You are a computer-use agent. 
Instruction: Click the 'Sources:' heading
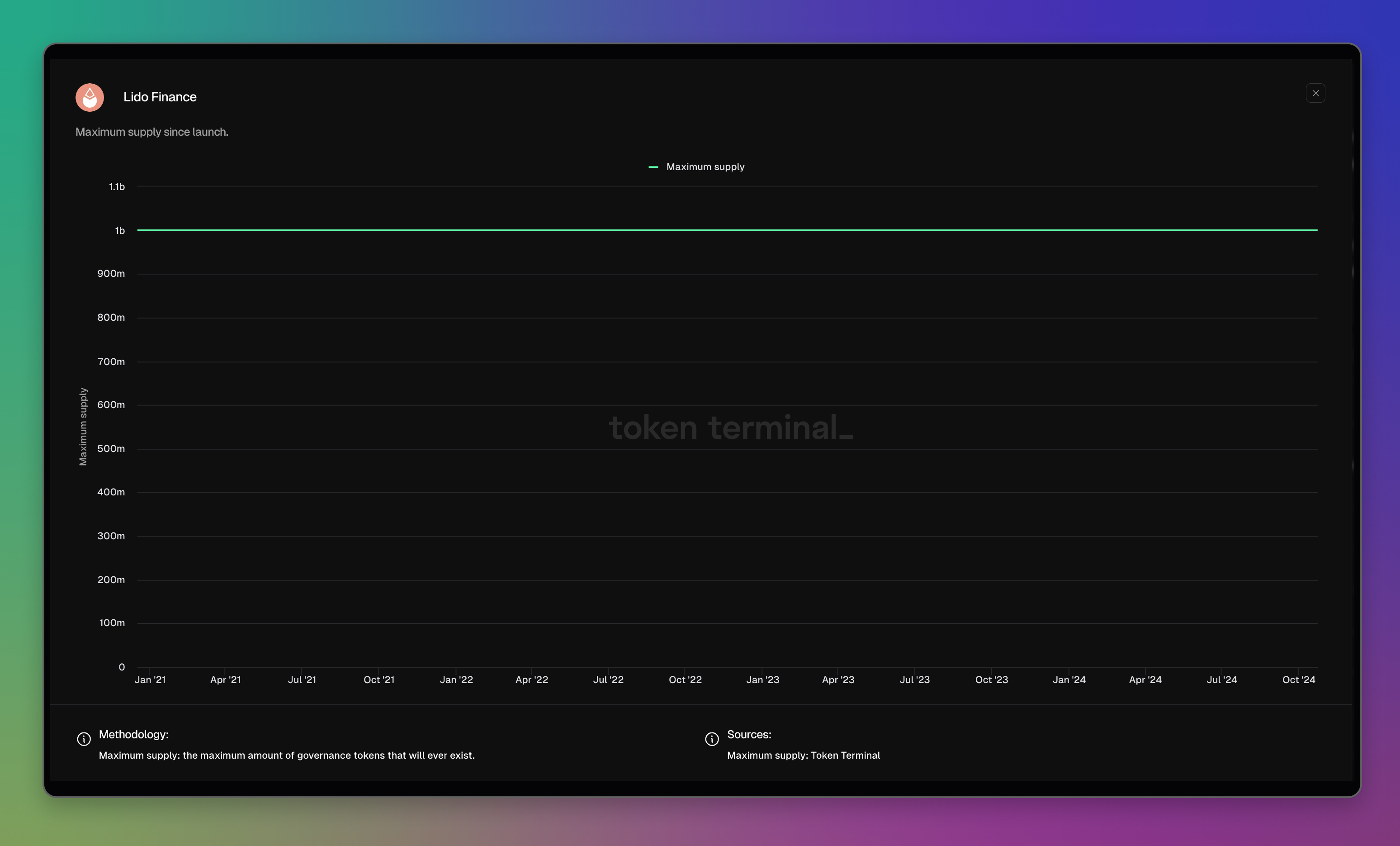(749, 735)
